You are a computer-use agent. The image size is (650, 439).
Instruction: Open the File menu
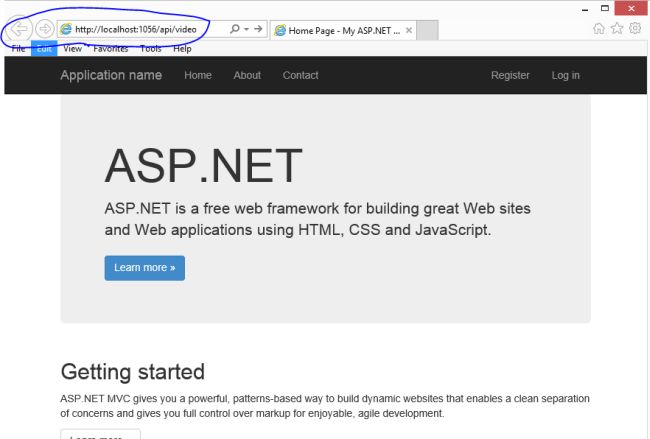click(x=18, y=49)
